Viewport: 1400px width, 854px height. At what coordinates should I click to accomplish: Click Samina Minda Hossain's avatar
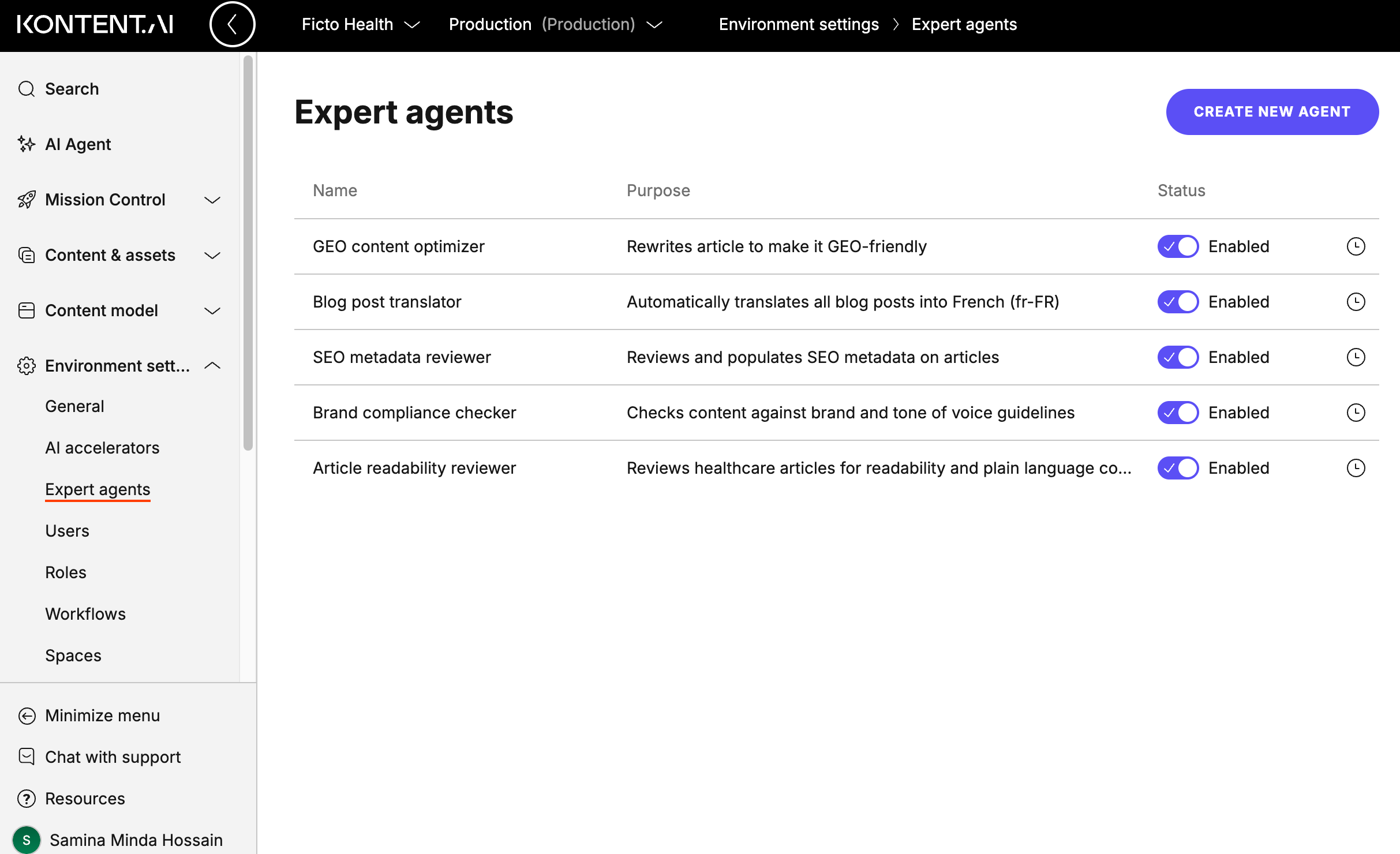pos(27,840)
